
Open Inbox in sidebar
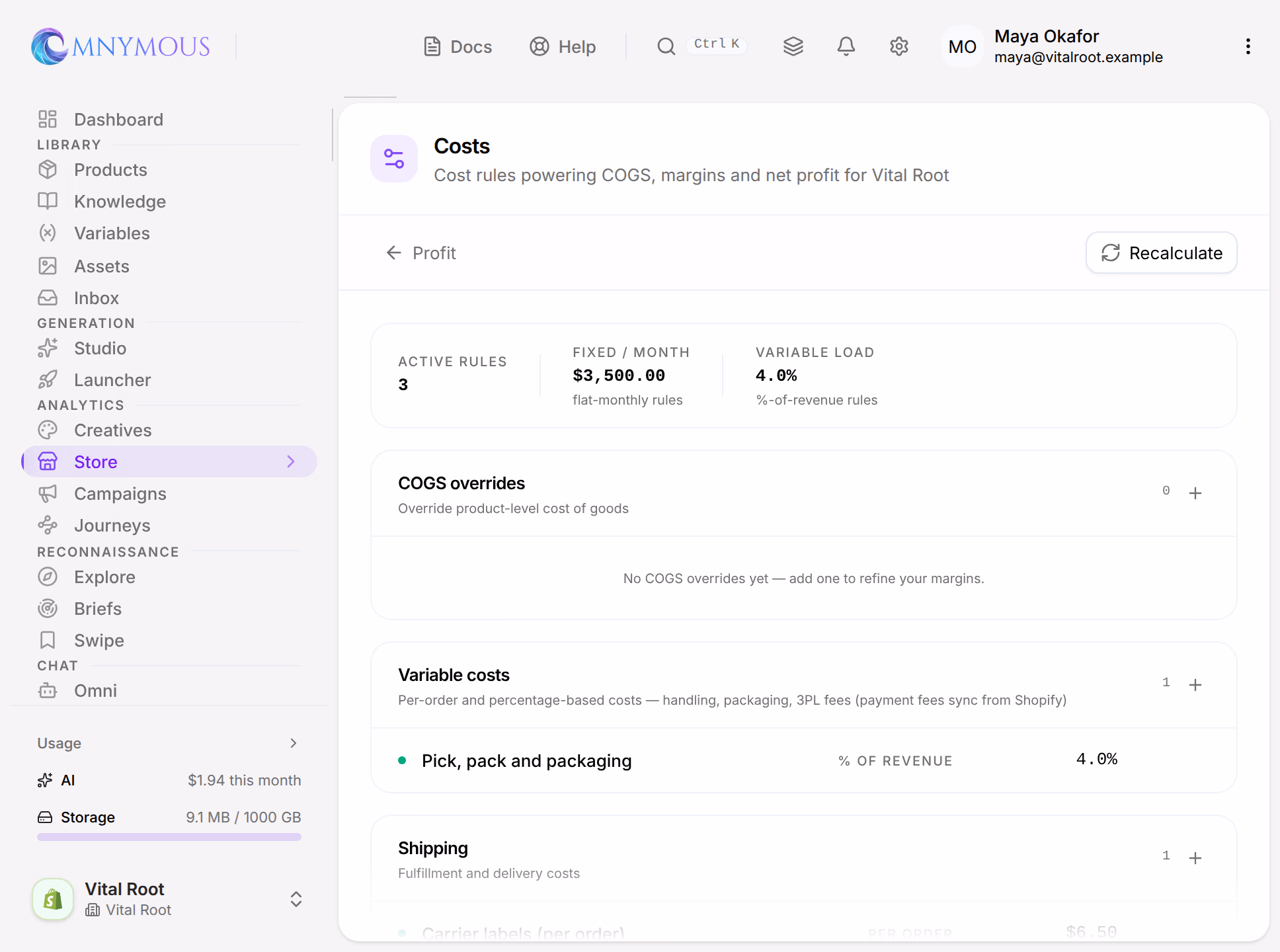pyautogui.click(x=169, y=297)
